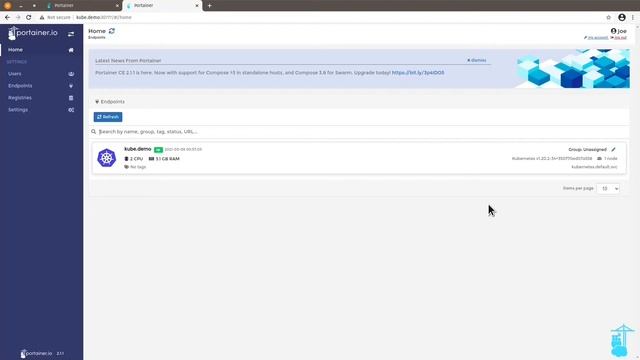The width and height of the screenshot is (640, 360).
Task: Open the Users sidebar menu item
Action: pos(41,74)
